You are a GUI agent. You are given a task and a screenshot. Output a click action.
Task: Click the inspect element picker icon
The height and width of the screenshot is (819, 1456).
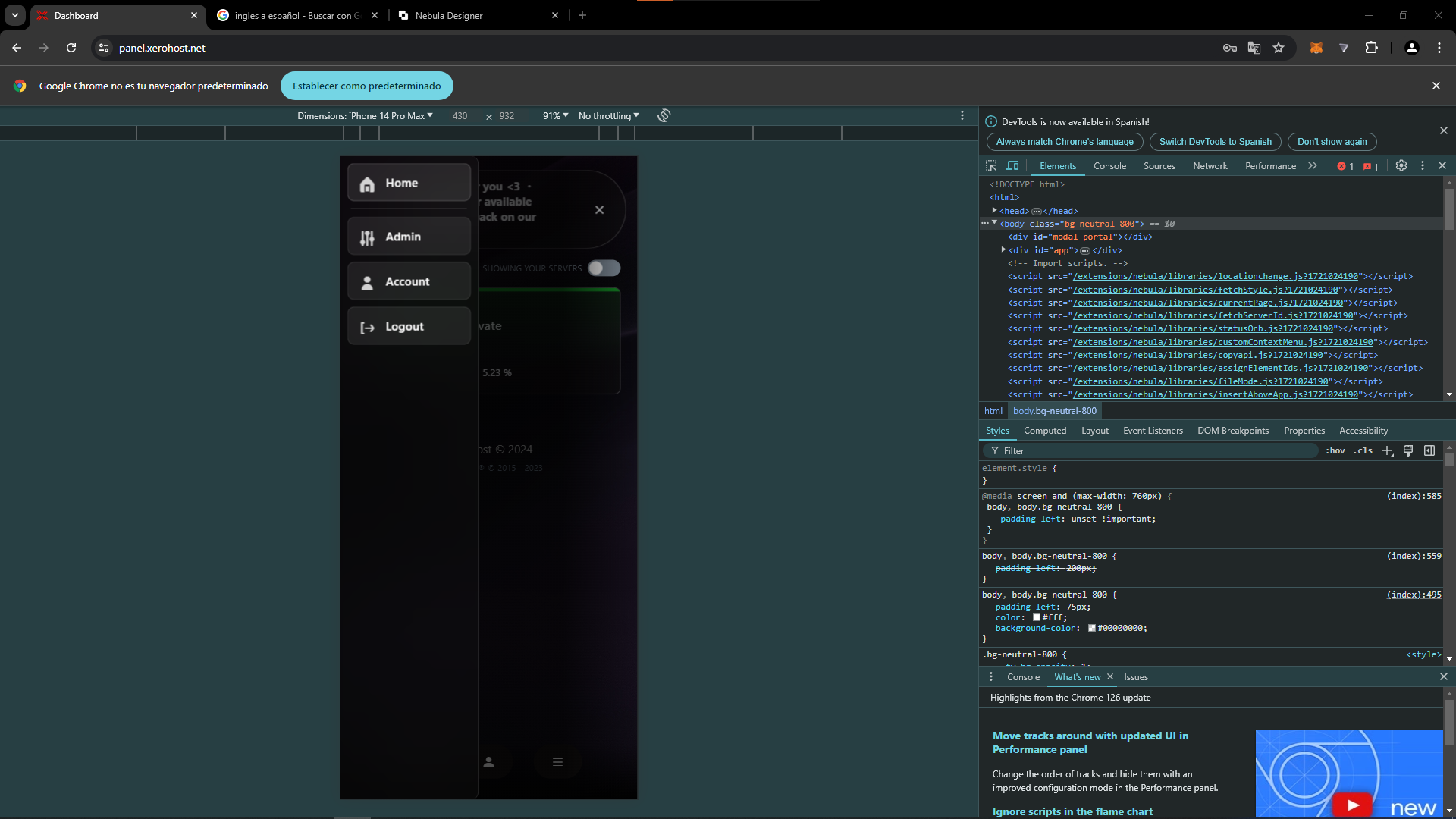[991, 165]
